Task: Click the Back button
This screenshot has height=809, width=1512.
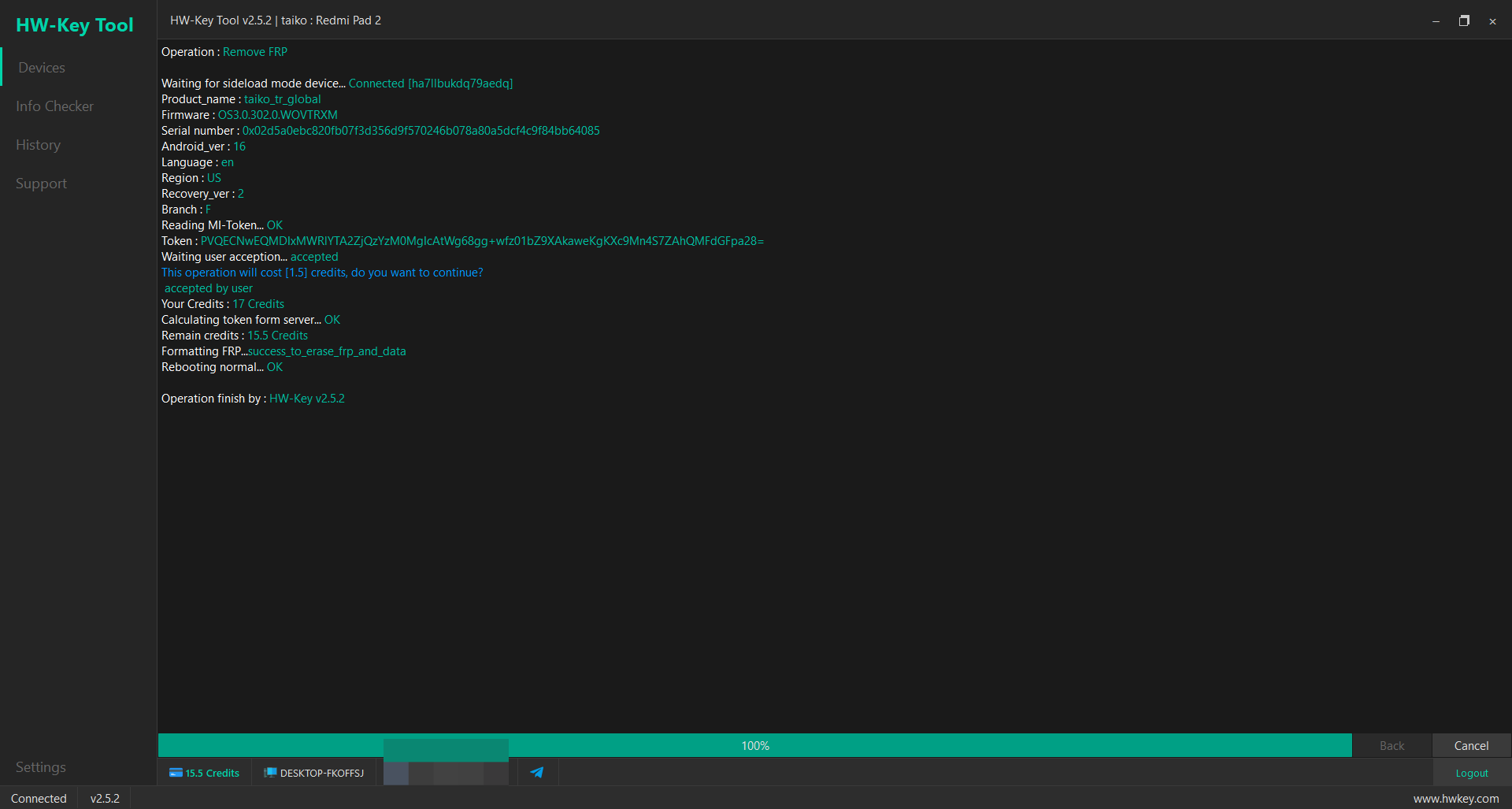Action: click(1392, 746)
